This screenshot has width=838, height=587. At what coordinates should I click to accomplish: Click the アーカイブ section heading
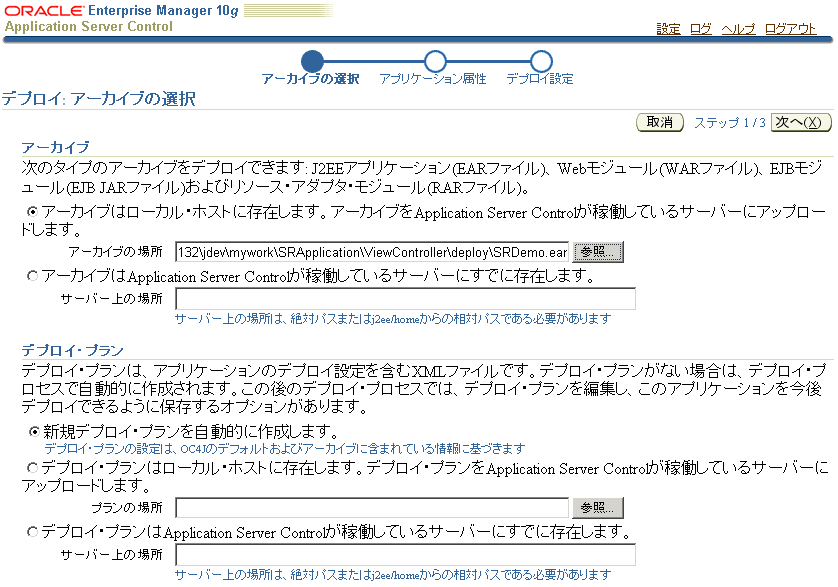coord(55,147)
